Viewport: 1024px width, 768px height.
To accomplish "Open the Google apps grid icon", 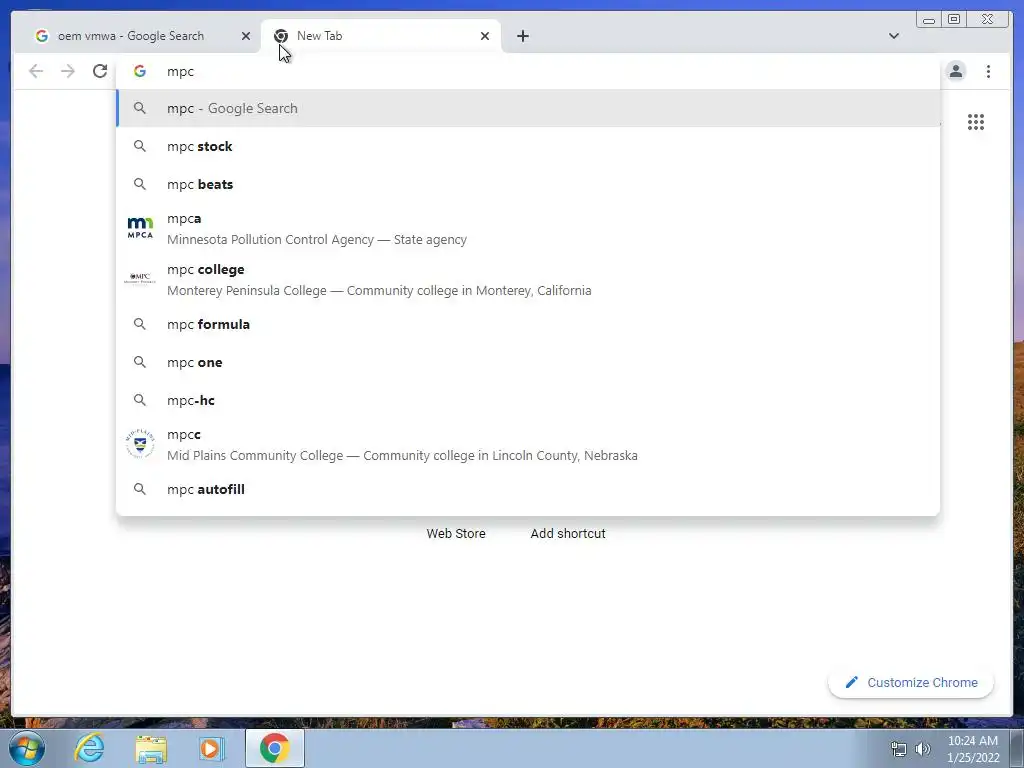I will coord(976,122).
